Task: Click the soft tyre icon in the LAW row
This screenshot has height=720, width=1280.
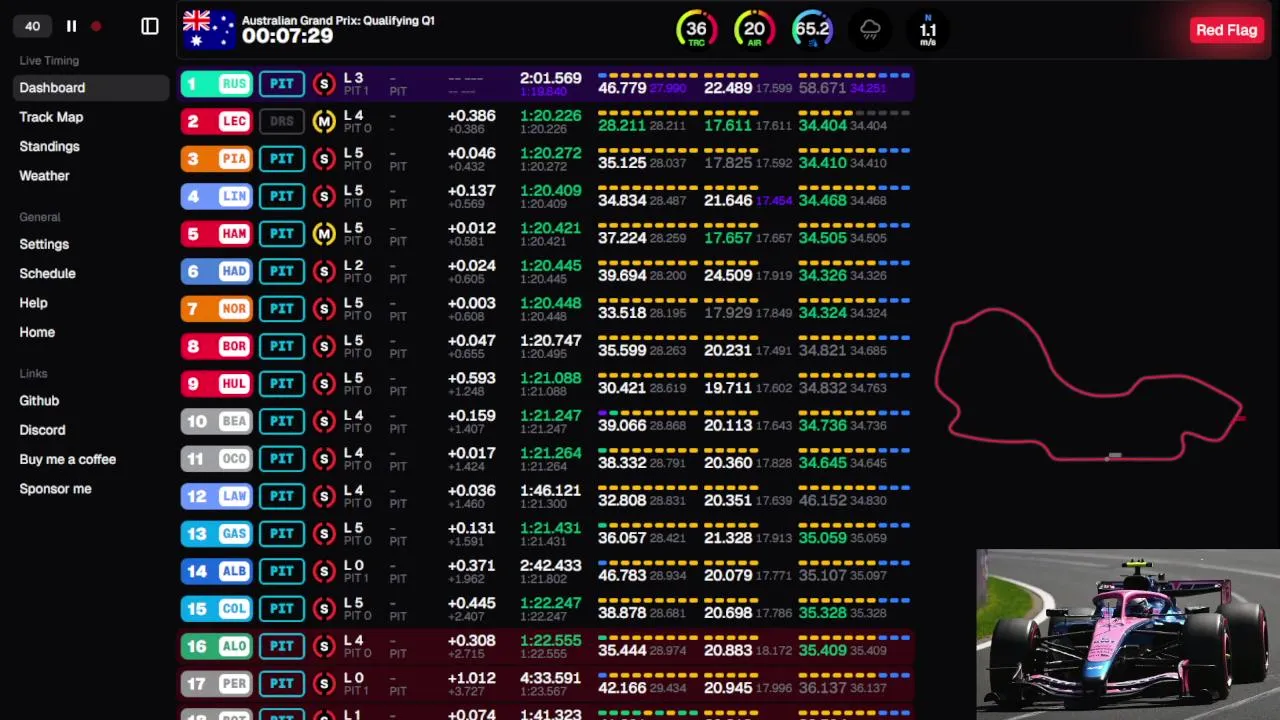Action: [323, 496]
